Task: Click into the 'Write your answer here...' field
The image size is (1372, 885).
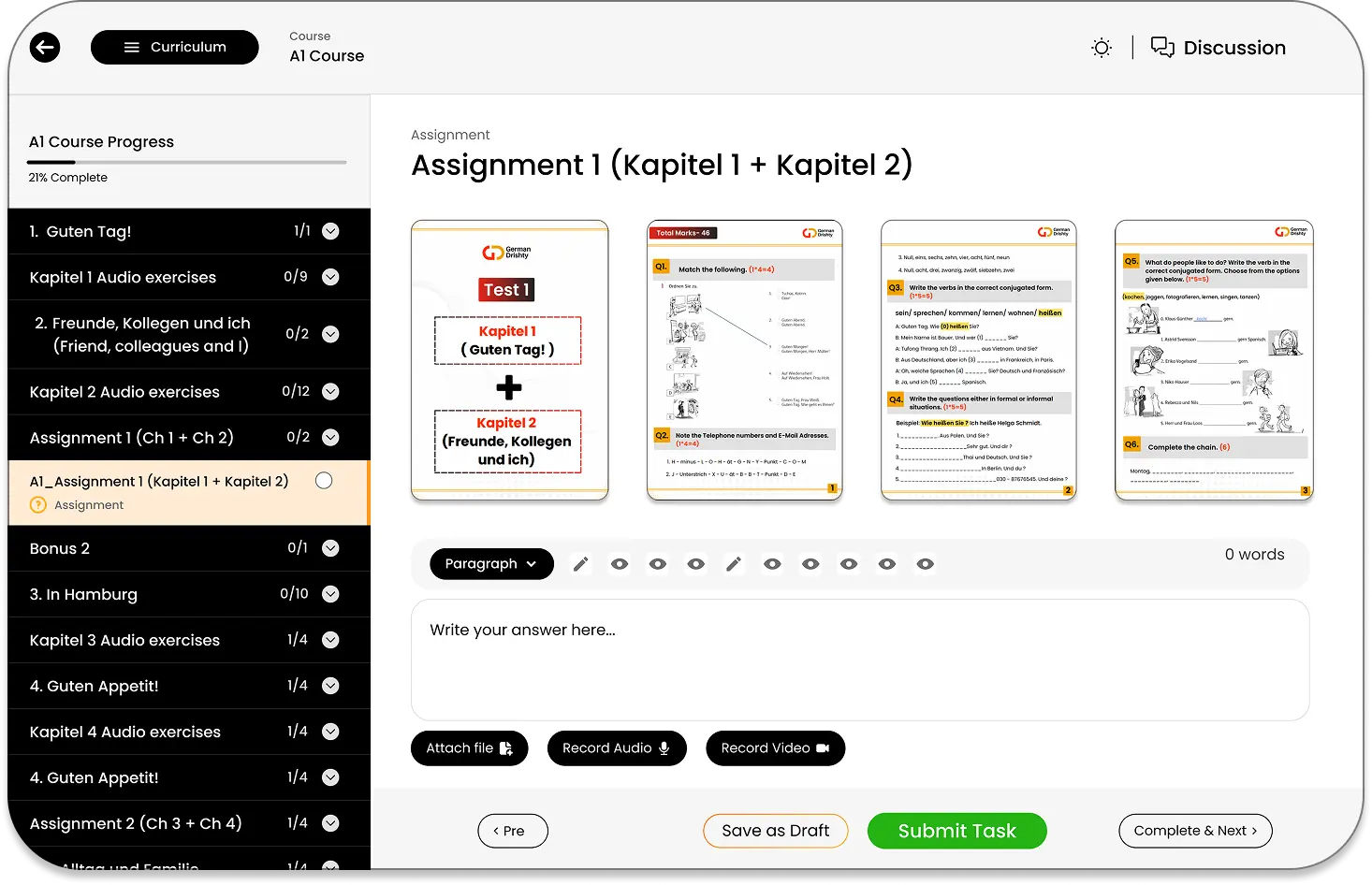Action: coord(860,660)
